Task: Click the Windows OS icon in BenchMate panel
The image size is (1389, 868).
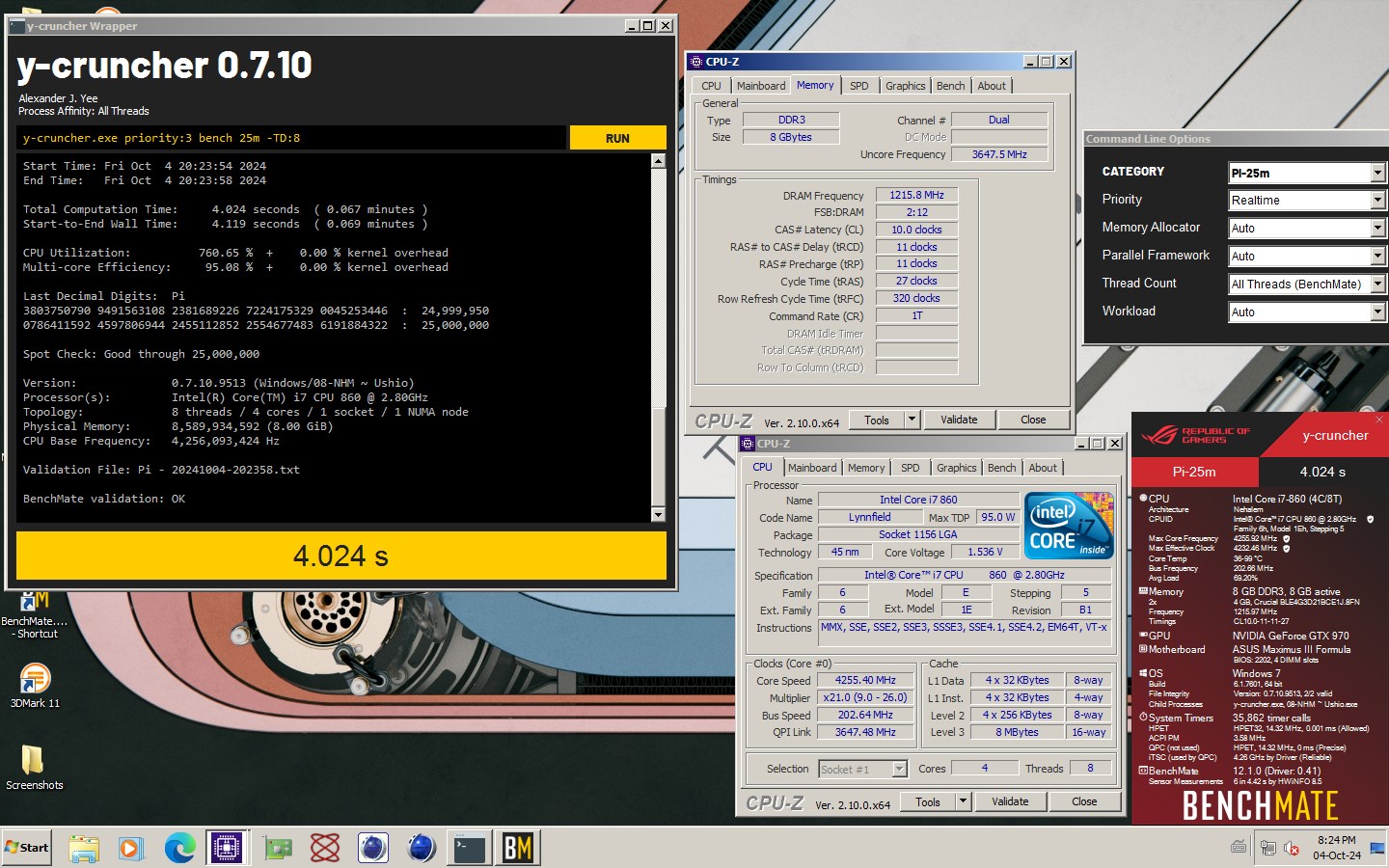Action: pyautogui.click(x=1143, y=673)
